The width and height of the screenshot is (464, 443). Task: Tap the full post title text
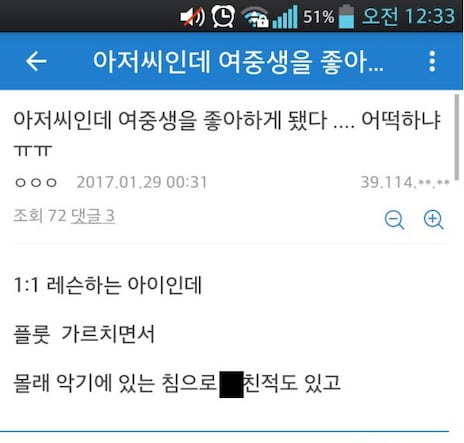(227, 133)
